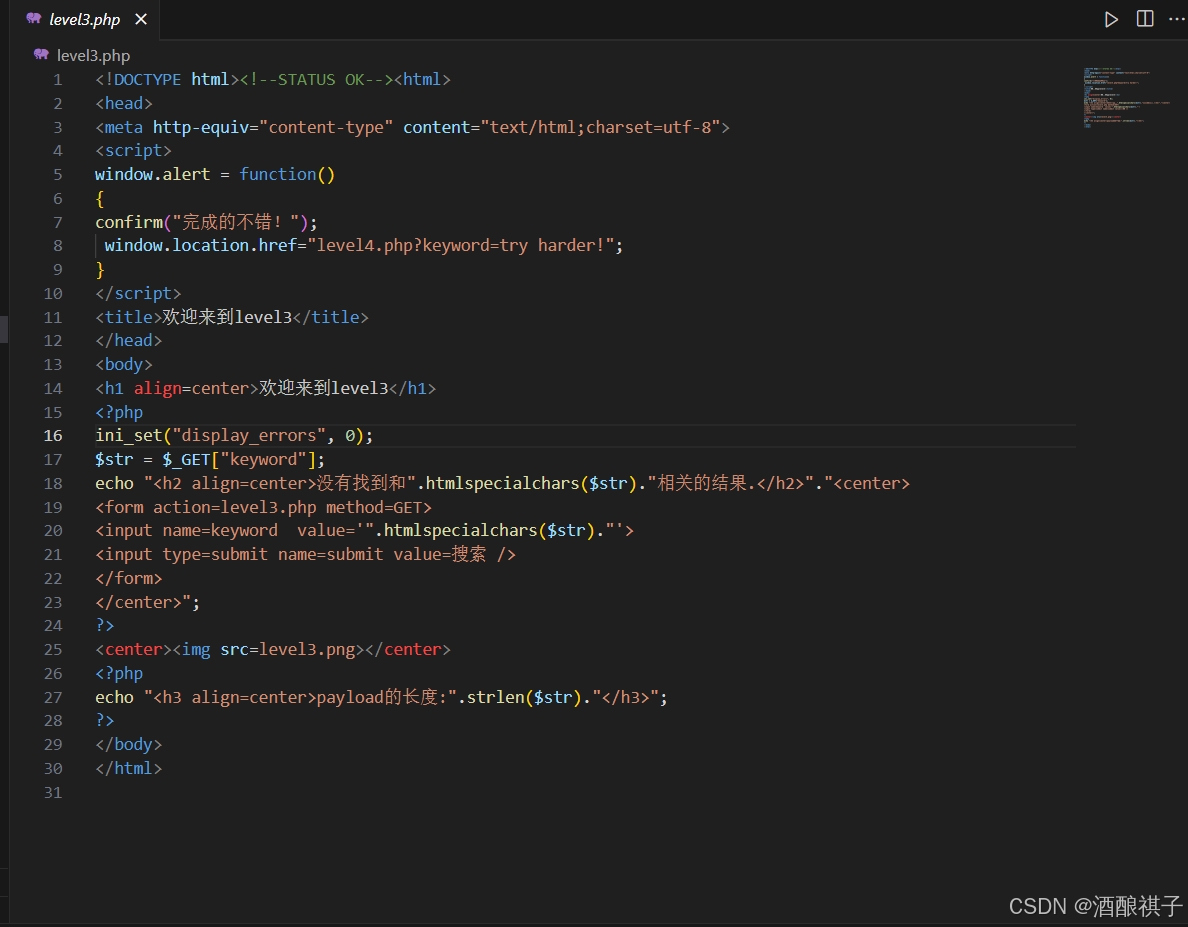Click the closing html tag on line 30
This screenshot has width=1188, height=927.
click(x=129, y=769)
